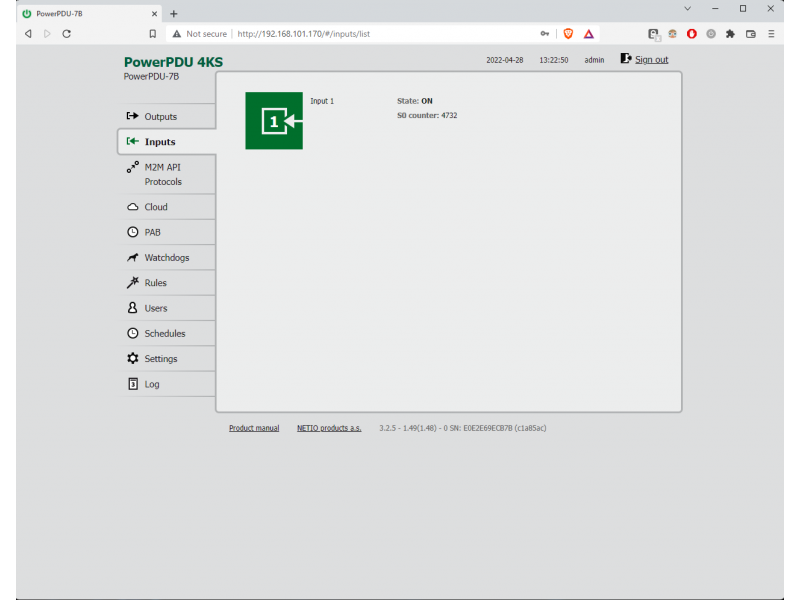The width and height of the screenshot is (800, 600).
Task: Click the Rules magic wand icon
Action: point(133,283)
